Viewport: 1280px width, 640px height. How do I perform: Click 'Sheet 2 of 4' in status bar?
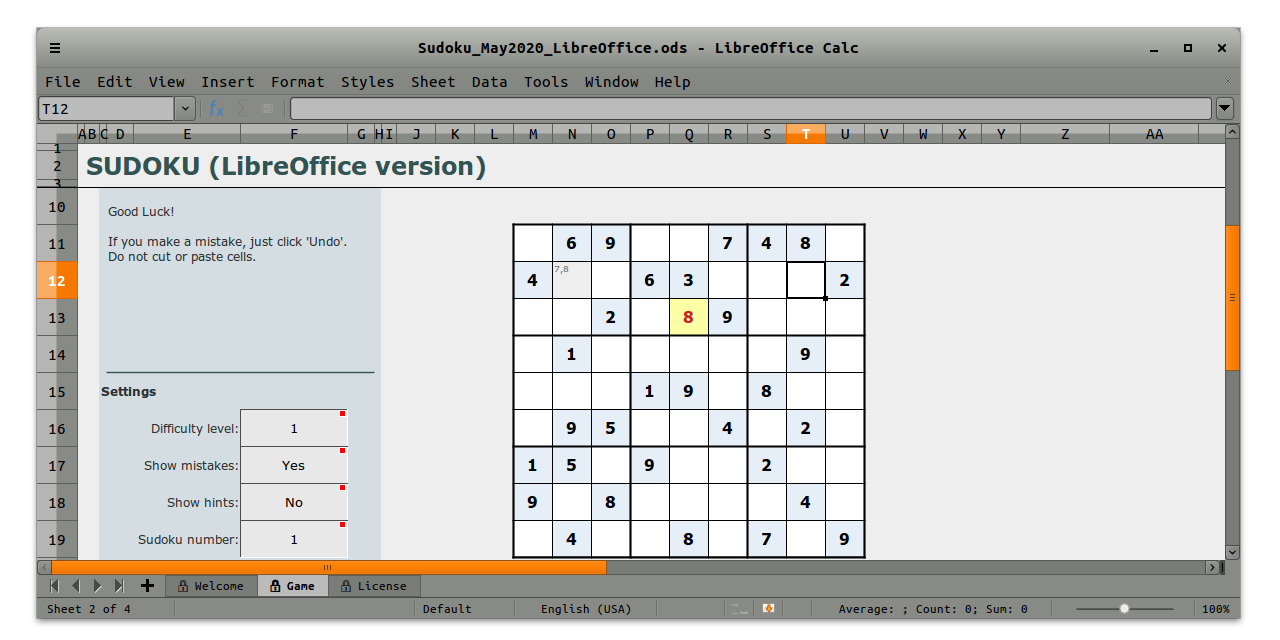[x=89, y=608]
